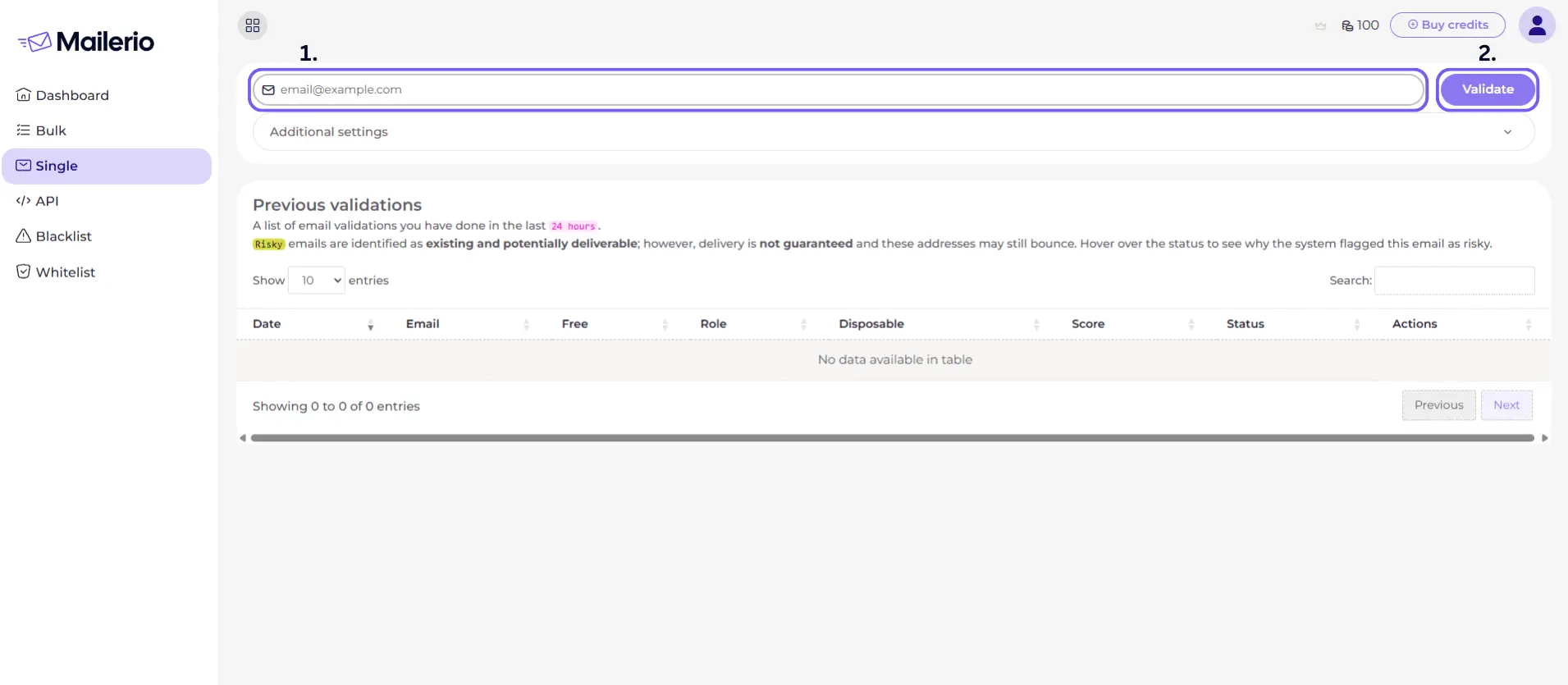Sort table by Free column

pyautogui.click(x=615, y=324)
